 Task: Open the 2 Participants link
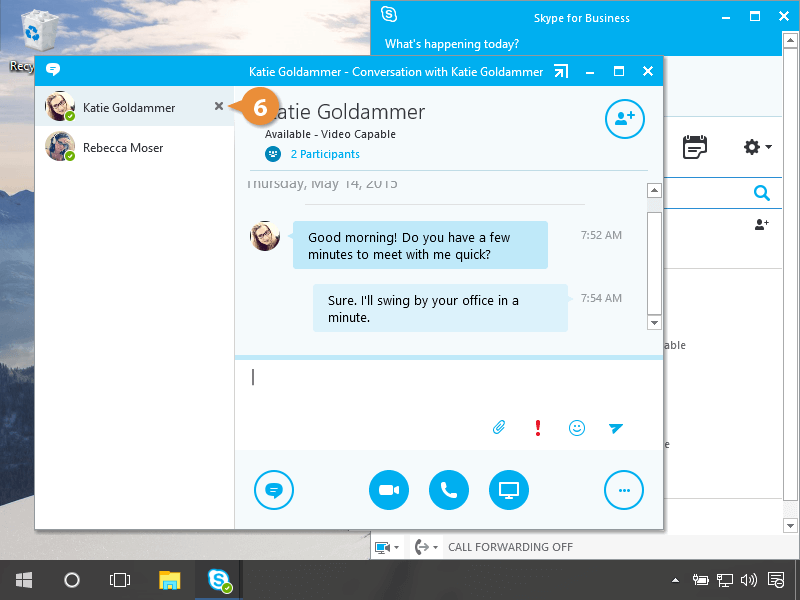(324, 154)
